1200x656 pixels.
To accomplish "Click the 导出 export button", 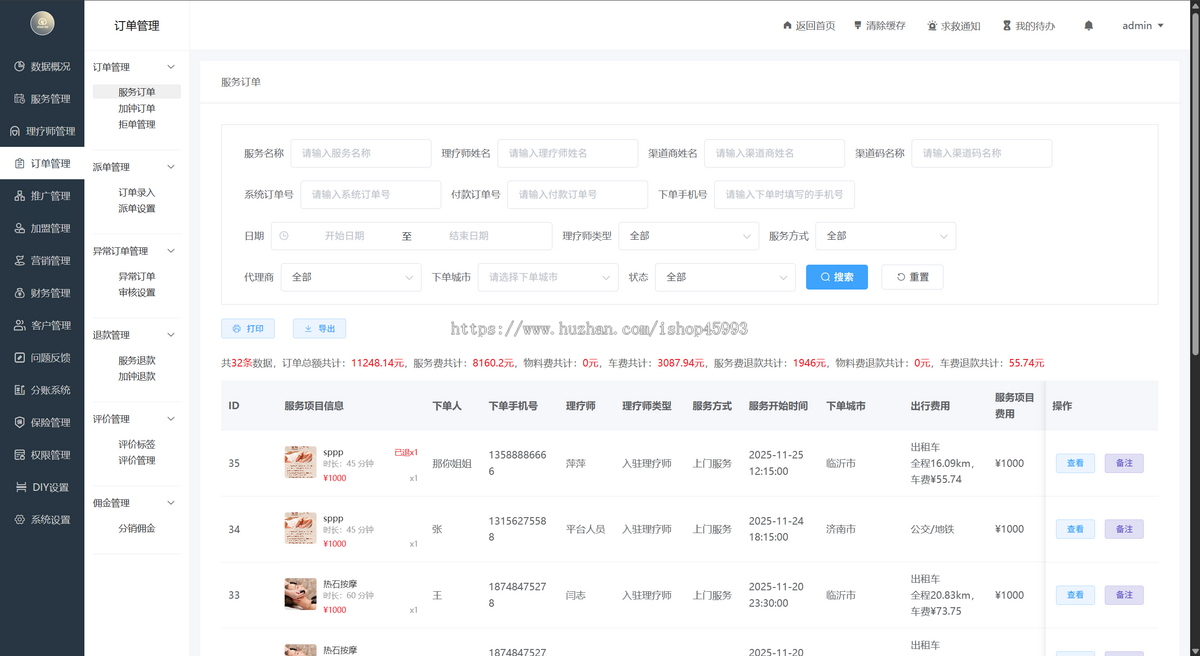I will click(319, 328).
